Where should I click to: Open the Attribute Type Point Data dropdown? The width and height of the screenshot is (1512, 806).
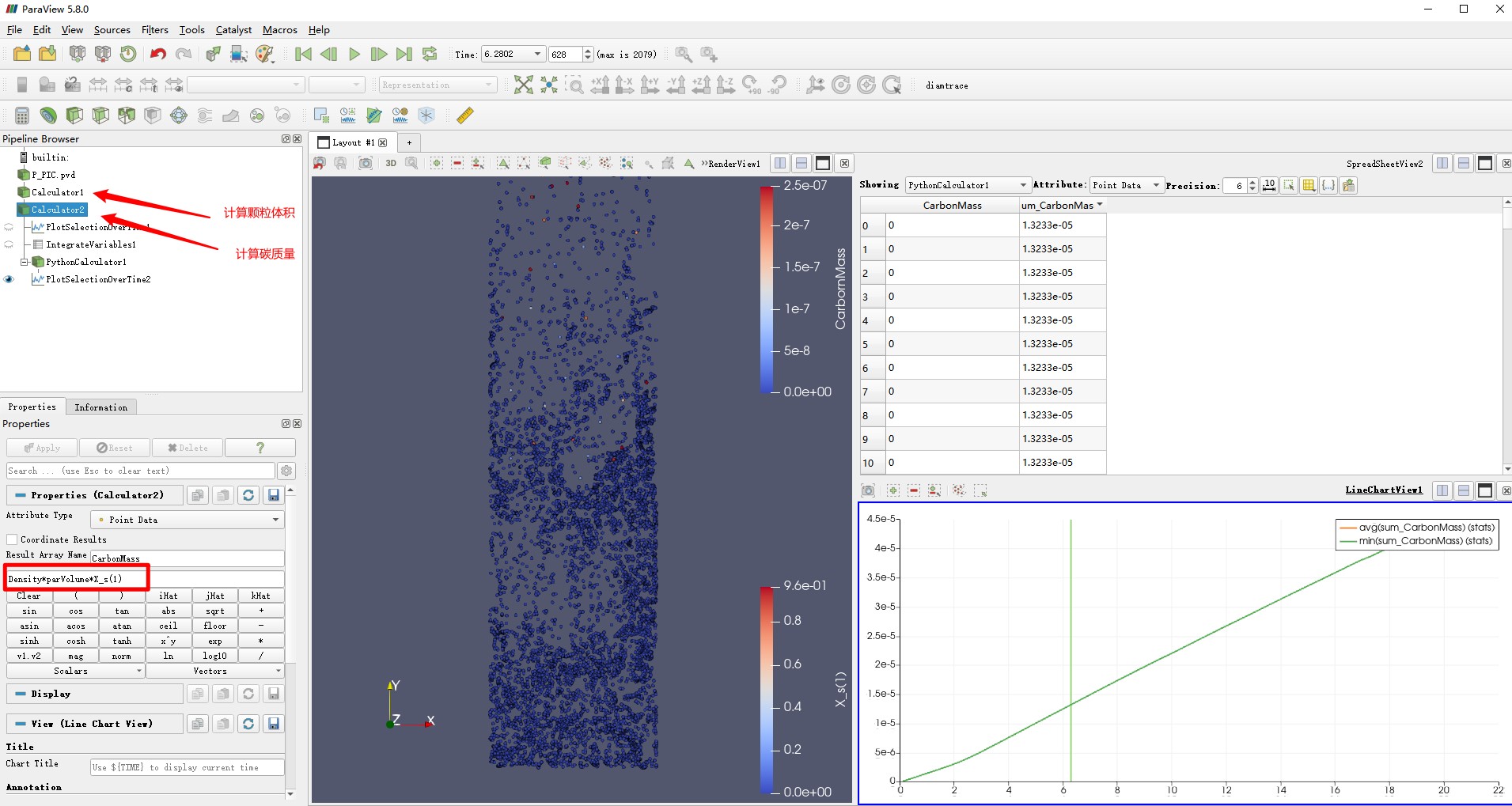coord(188,520)
